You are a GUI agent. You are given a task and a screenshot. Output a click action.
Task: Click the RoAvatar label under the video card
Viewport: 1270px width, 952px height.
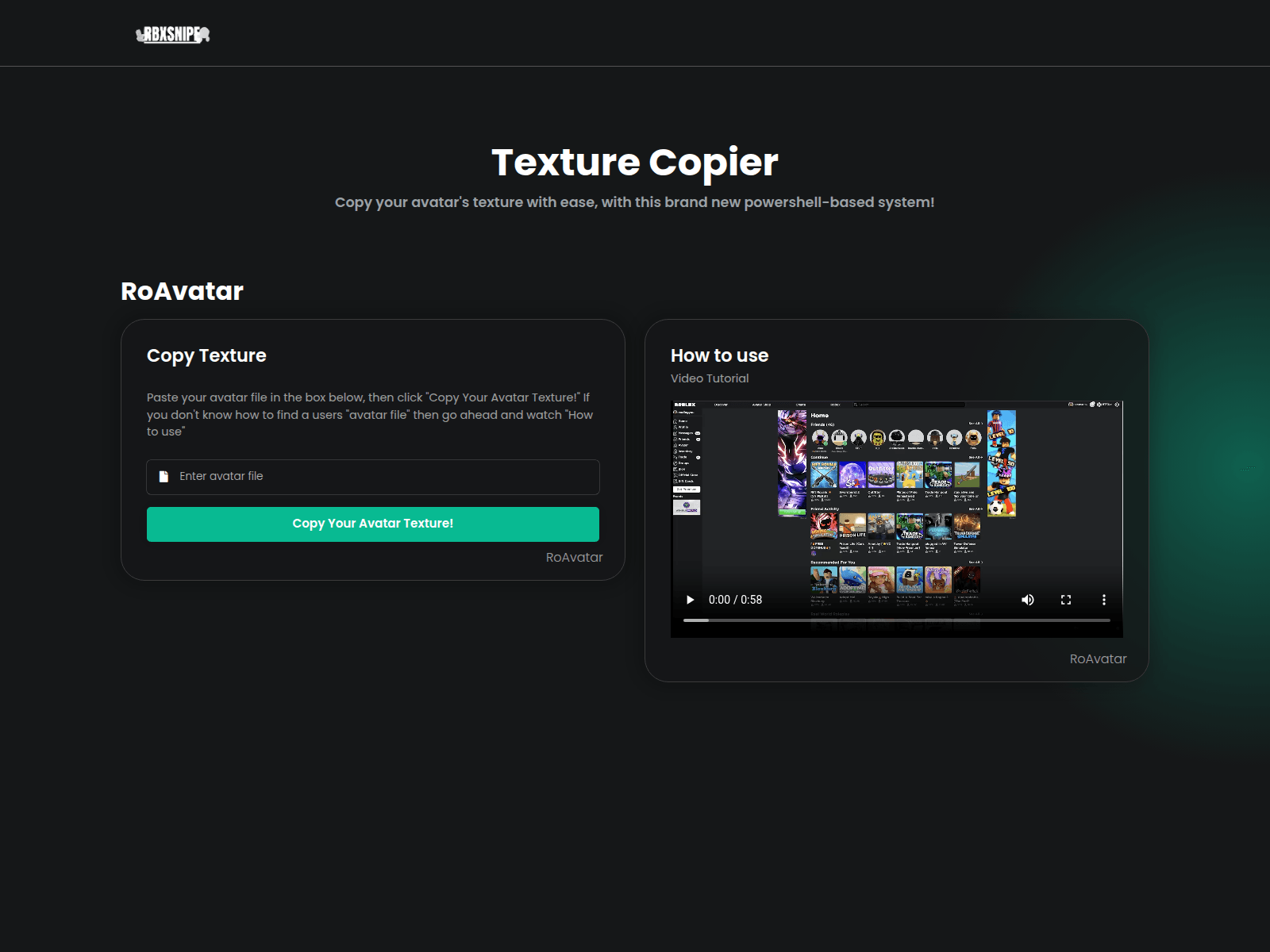pyautogui.click(x=1098, y=659)
